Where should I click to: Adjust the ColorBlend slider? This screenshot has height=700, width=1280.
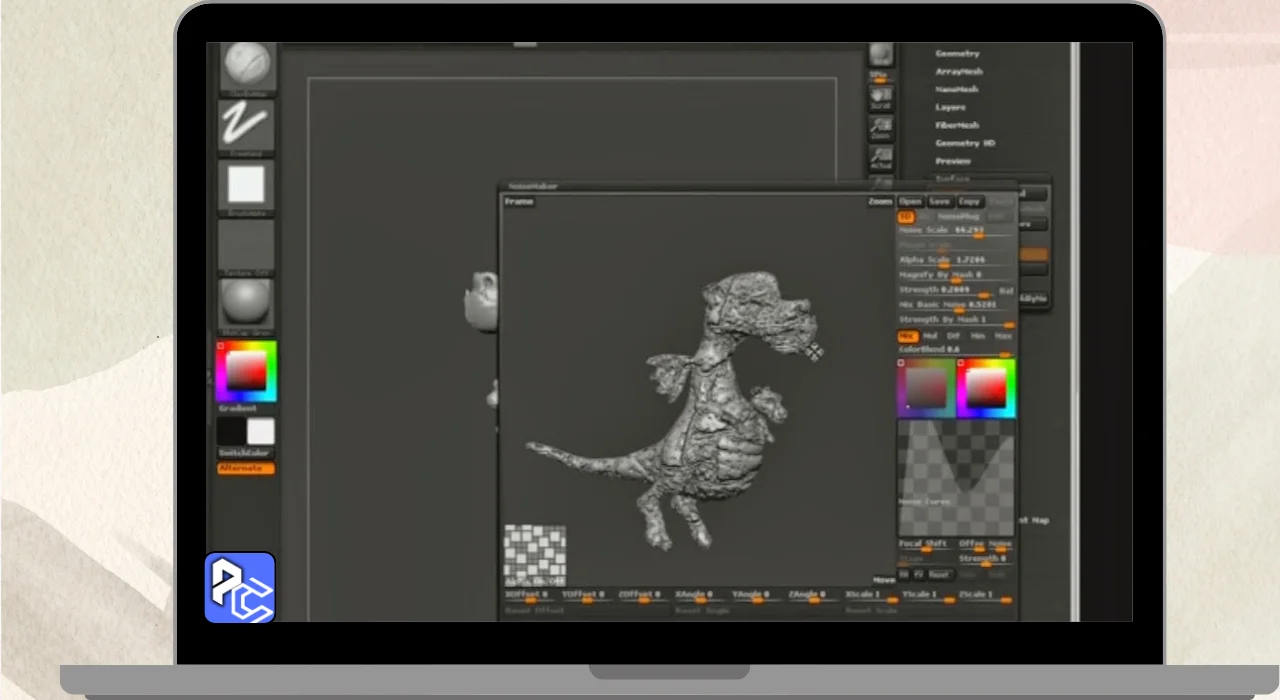(x=956, y=350)
